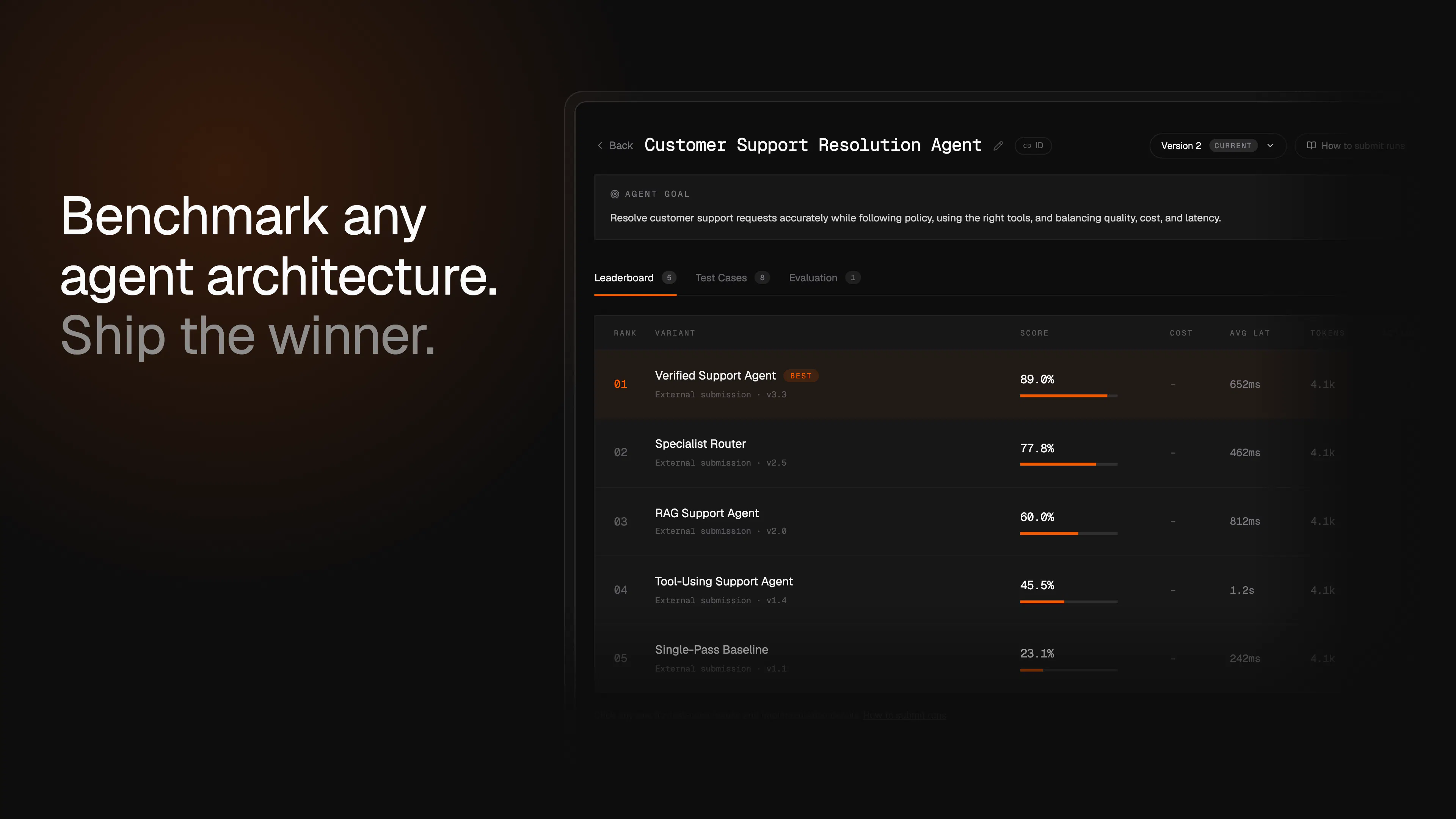
Task: Click the 242ms latency value
Action: [1244, 659]
